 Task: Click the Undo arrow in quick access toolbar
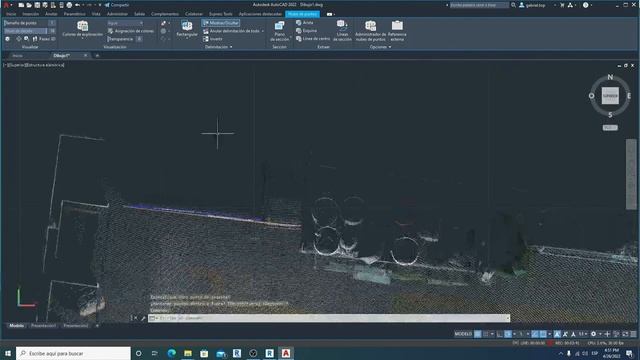click(x=77, y=5)
